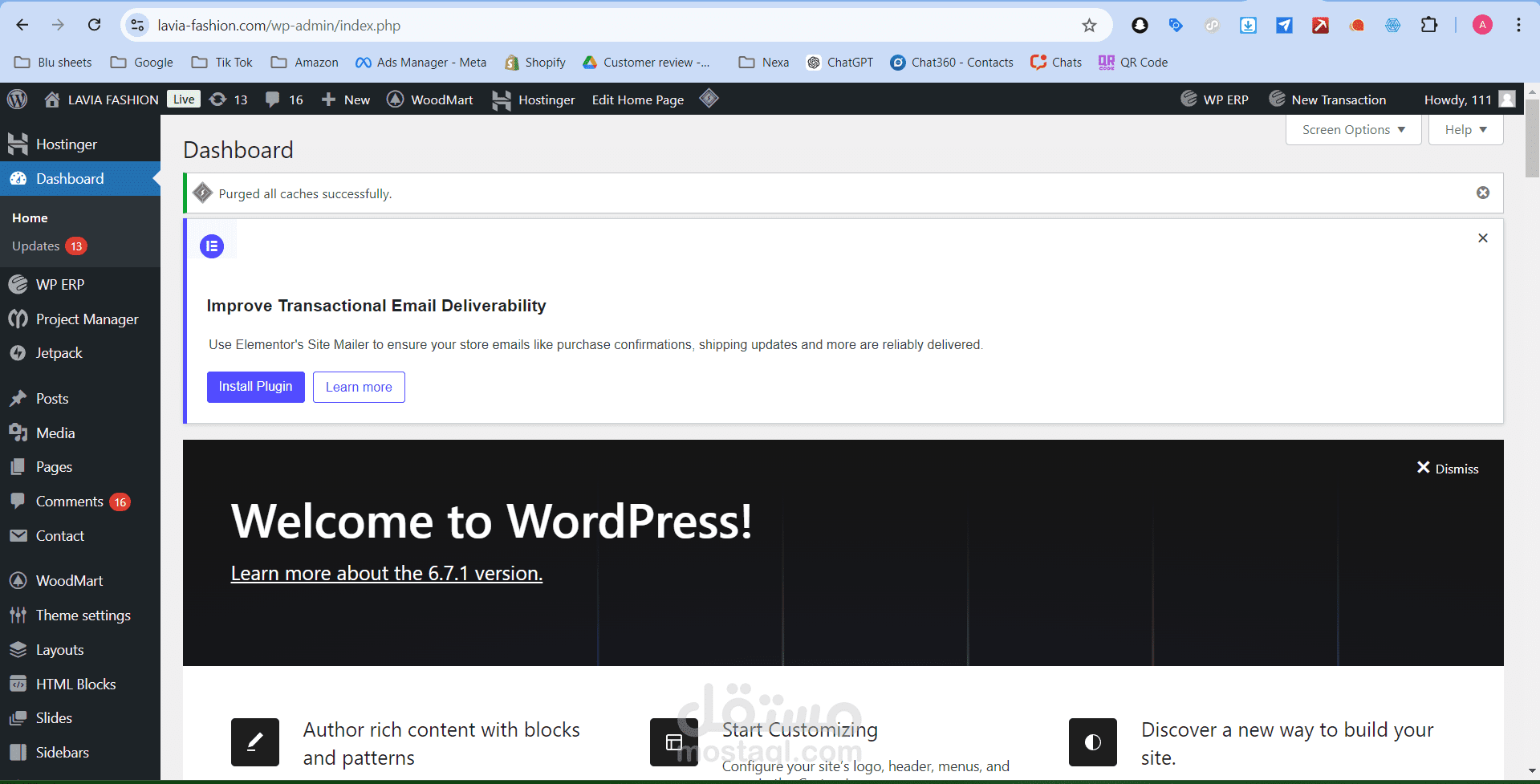Reload the page in the browser
The height and width of the screenshot is (784, 1540).
pos(94,25)
